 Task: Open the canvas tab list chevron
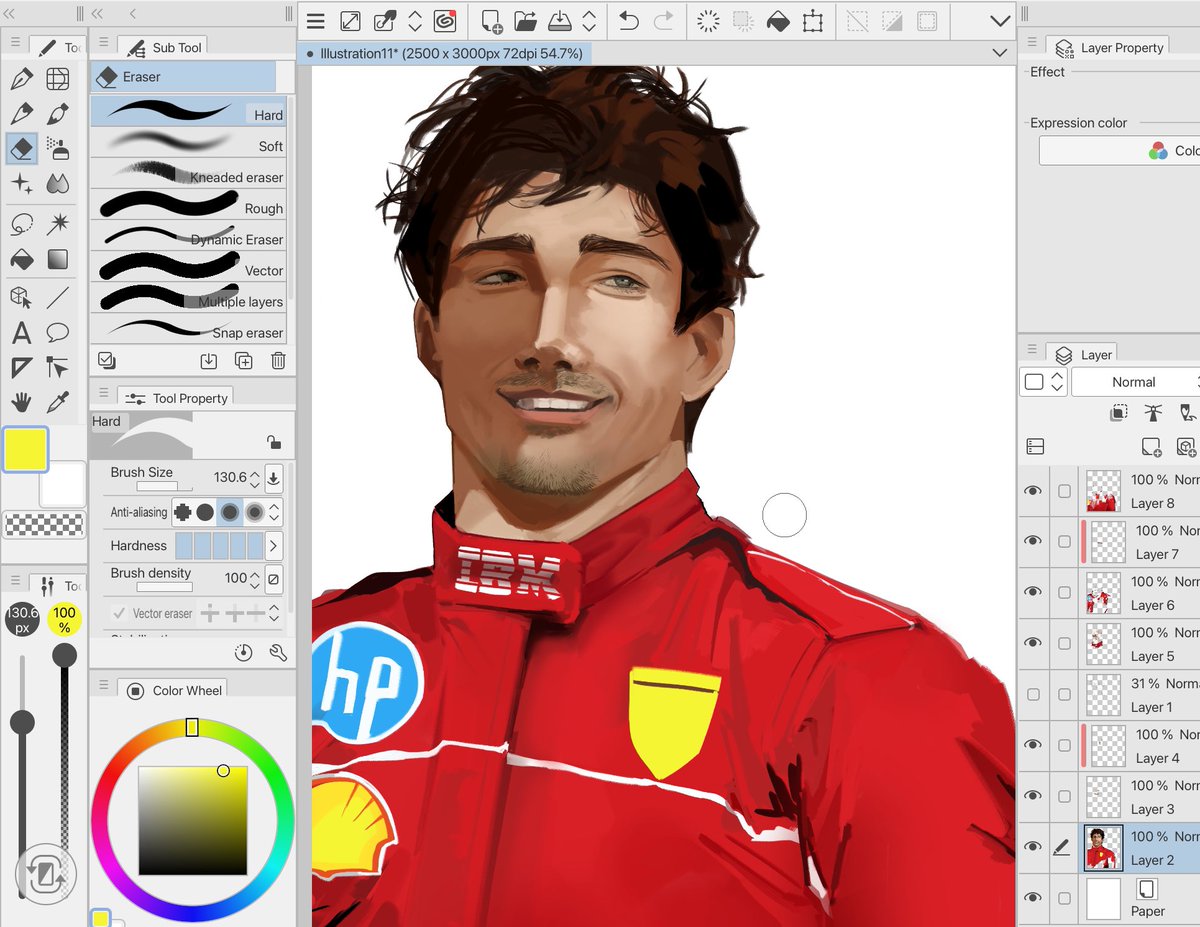(x=999, y=53)
